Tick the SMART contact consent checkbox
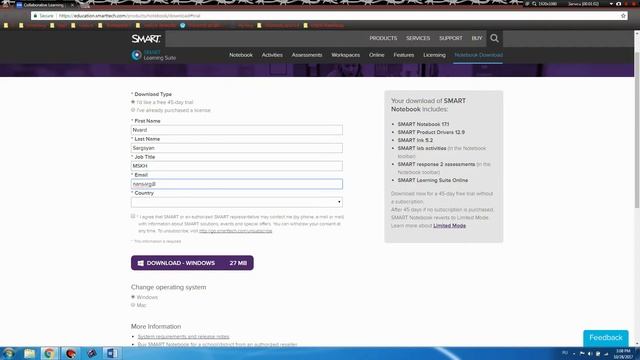This screenshot has height=360, width=640. click(x=133, y=216)
